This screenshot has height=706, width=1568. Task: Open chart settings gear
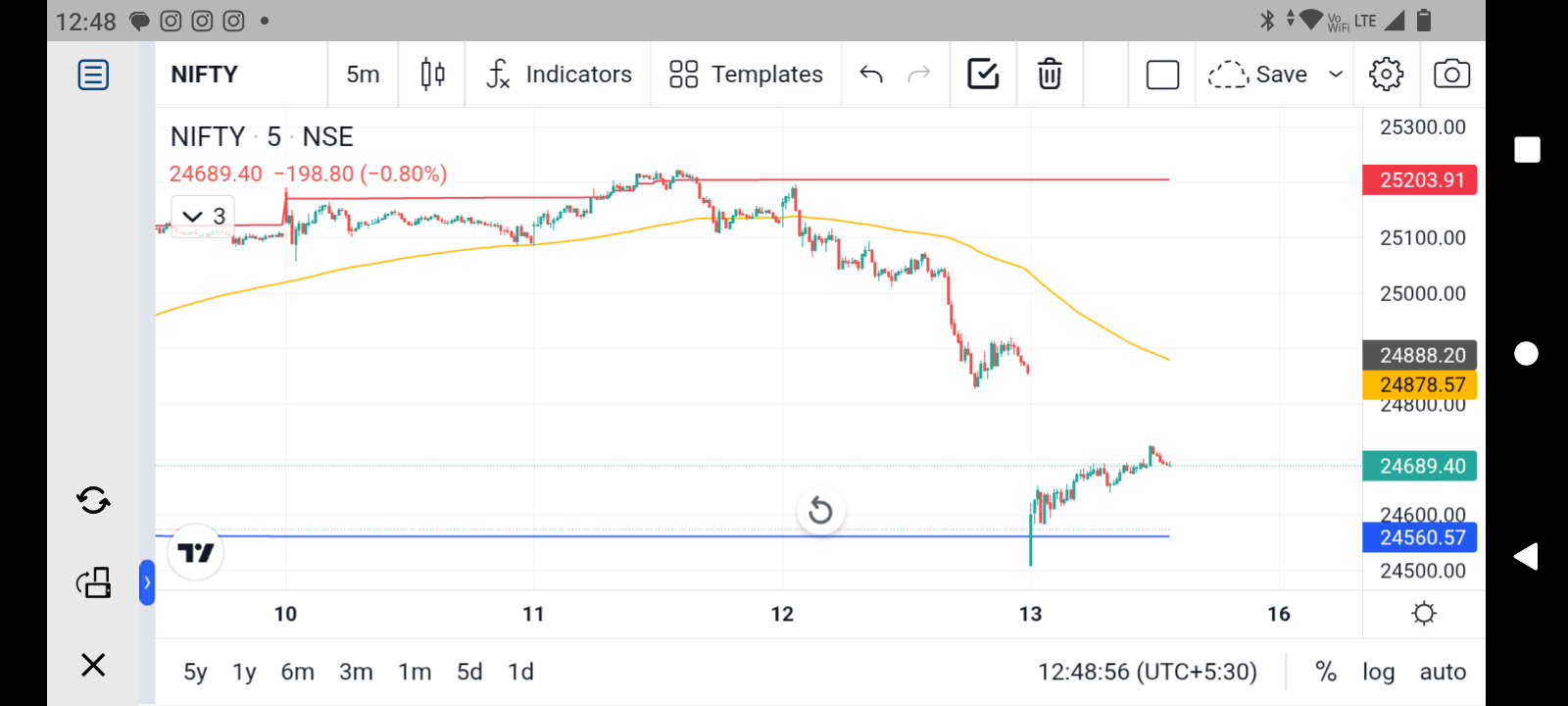(x=1386, y=75)
